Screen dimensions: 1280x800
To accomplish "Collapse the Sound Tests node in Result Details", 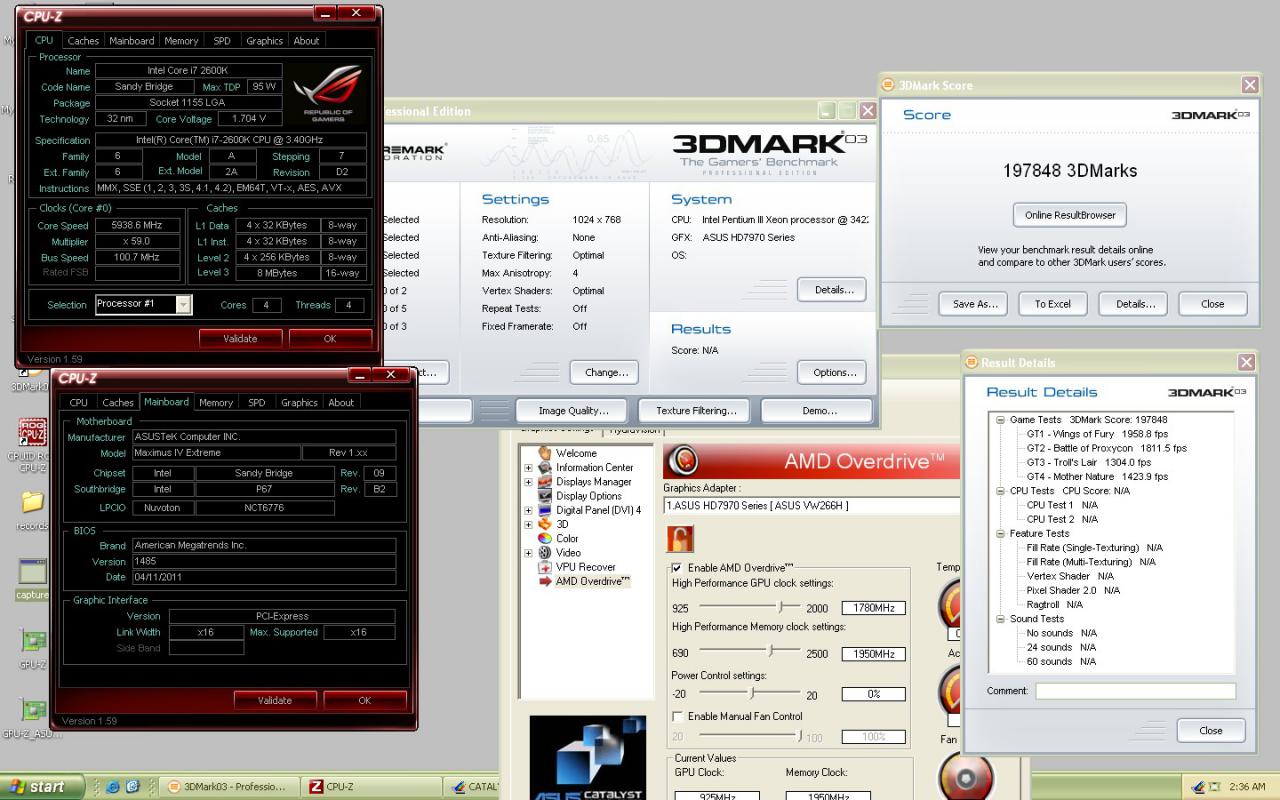I will click(1000, 619).
